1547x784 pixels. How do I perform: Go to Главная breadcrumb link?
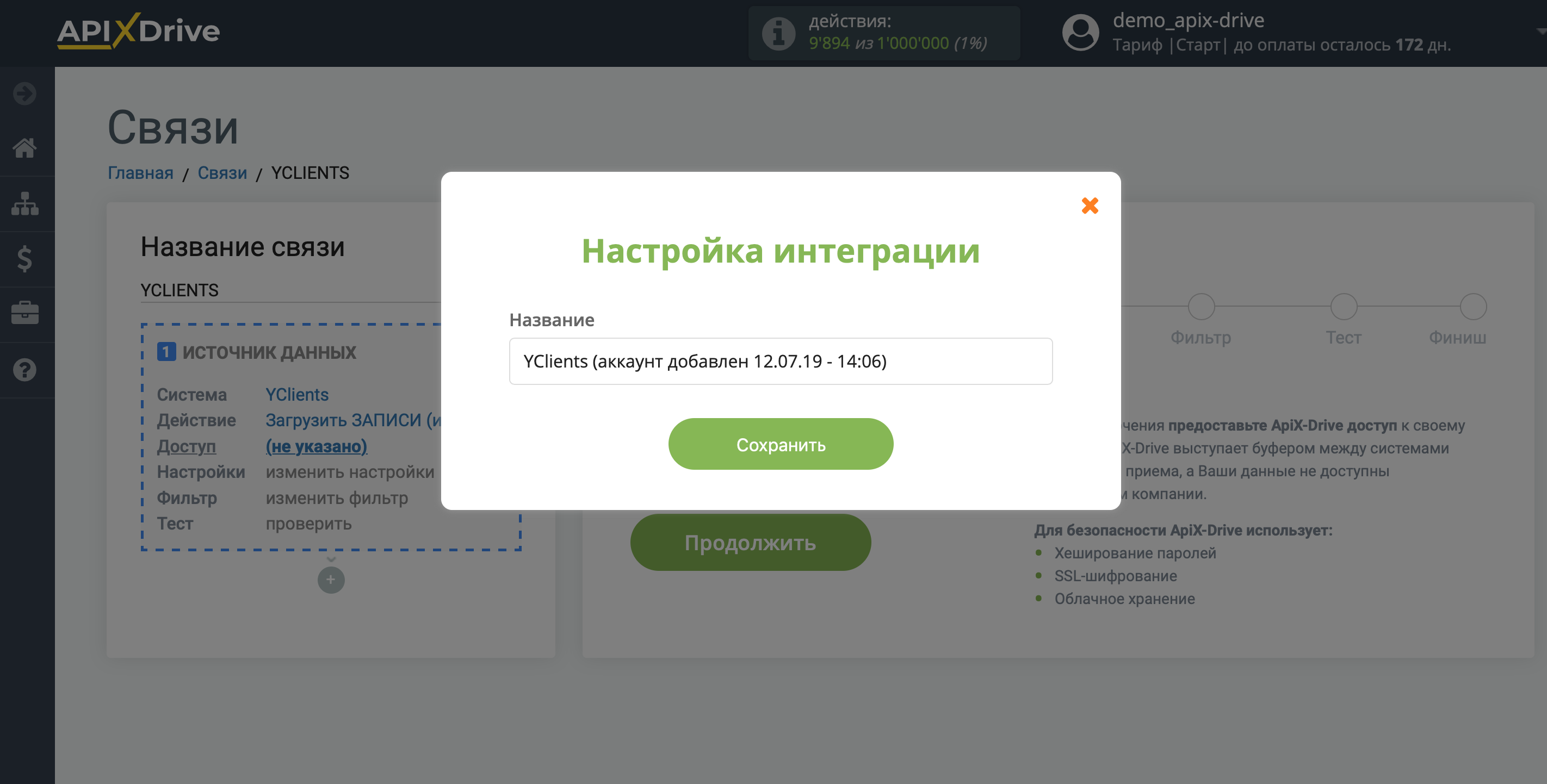click(140, 173)
